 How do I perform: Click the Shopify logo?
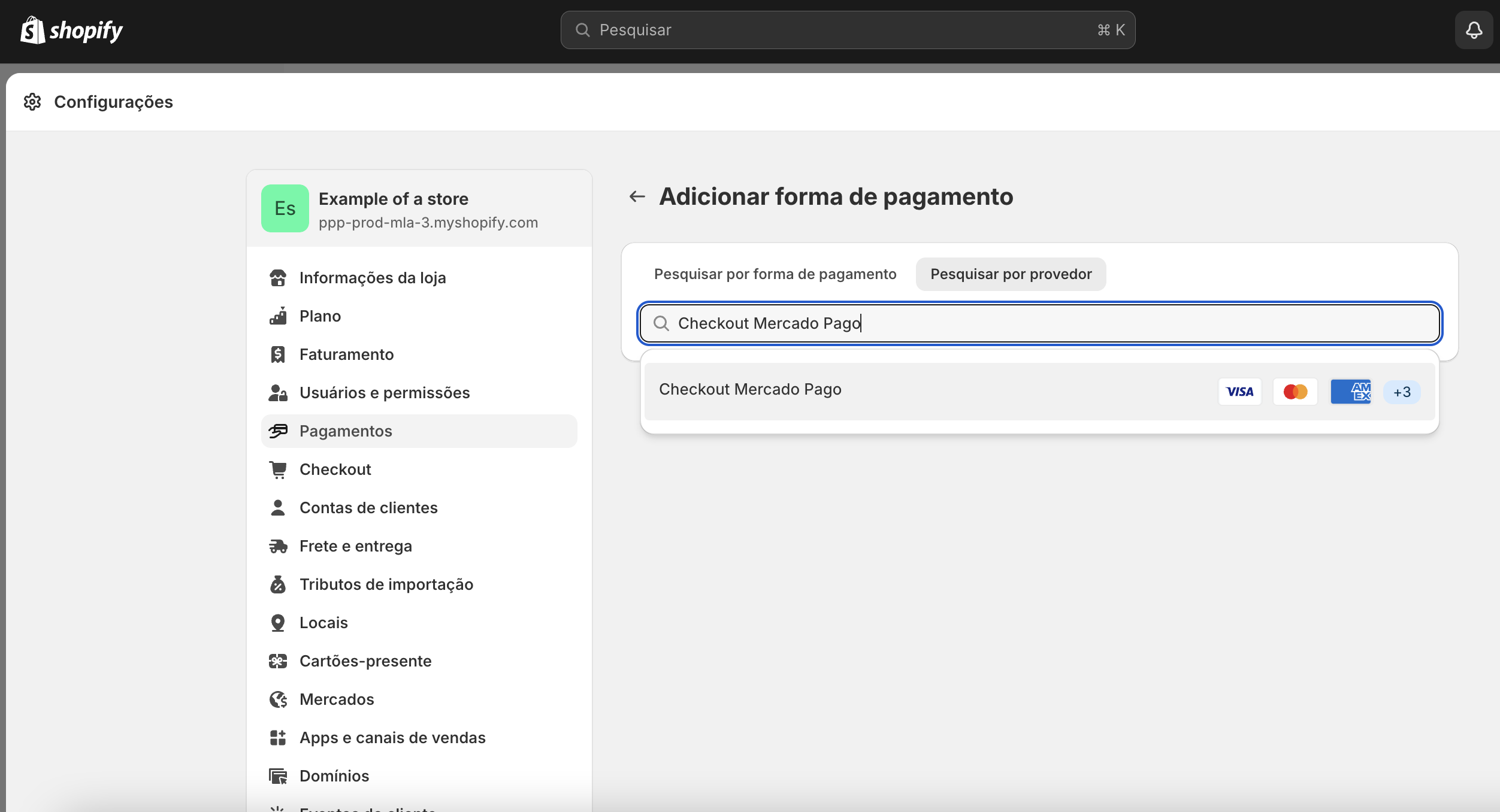point(71,30)
